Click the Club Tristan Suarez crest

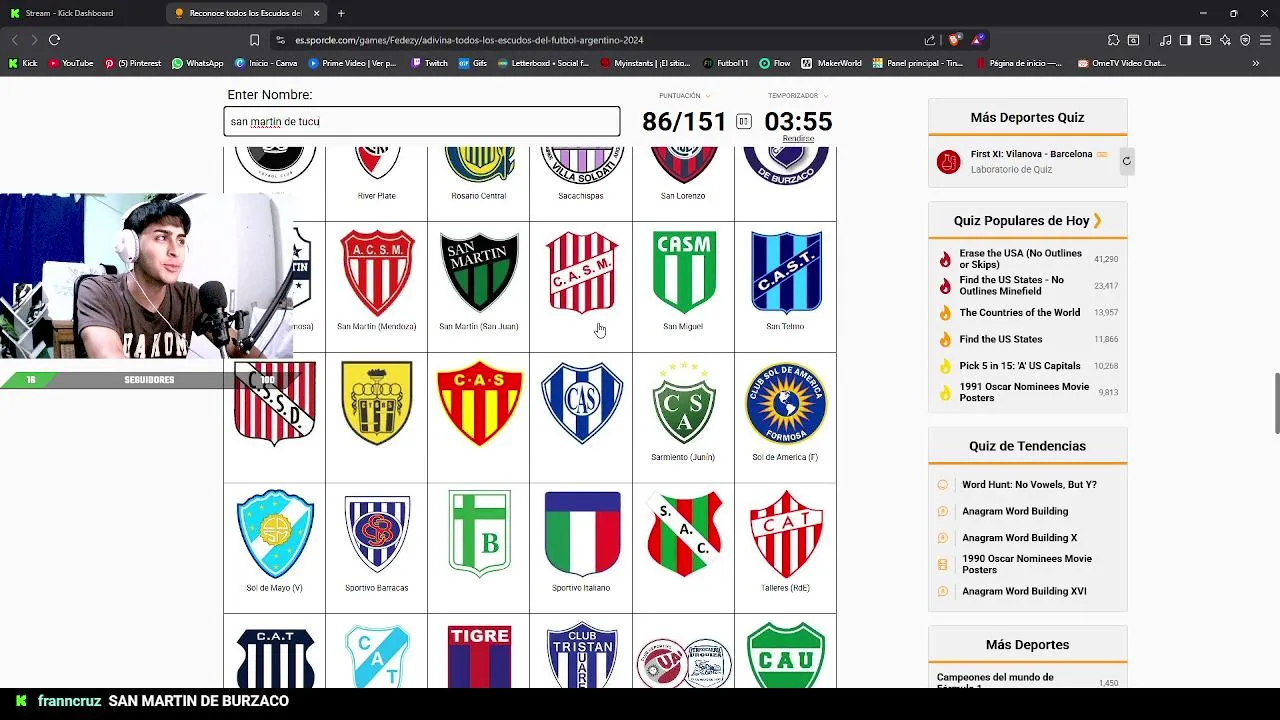click(x=582, y=655)
